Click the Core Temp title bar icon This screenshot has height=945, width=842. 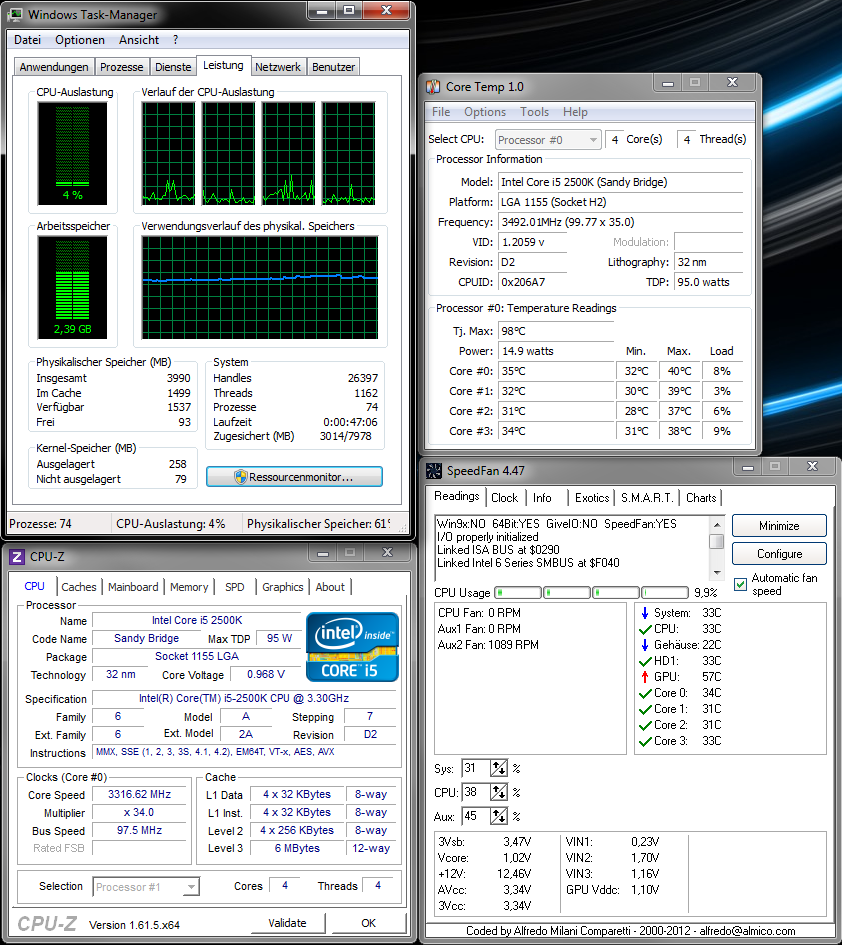pyautogui.click(x=433, y=87)
